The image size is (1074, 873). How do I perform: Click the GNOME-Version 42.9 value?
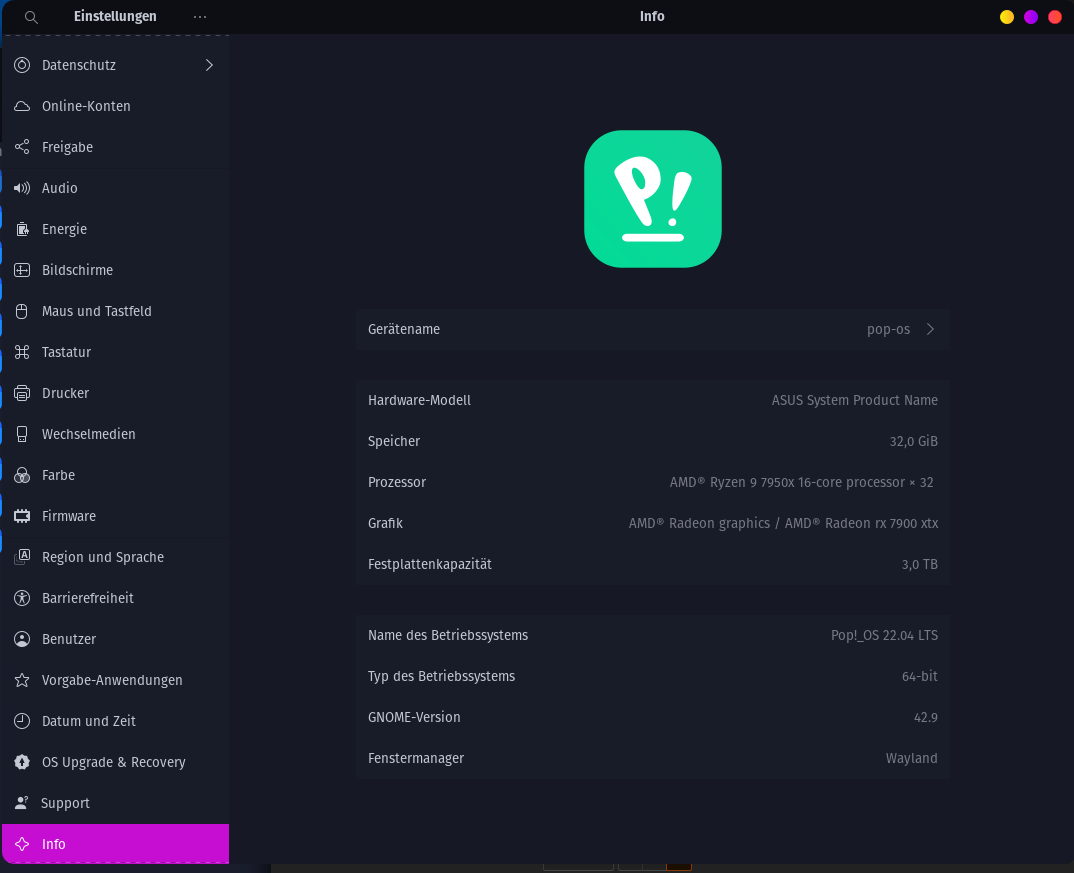[926, 718]
